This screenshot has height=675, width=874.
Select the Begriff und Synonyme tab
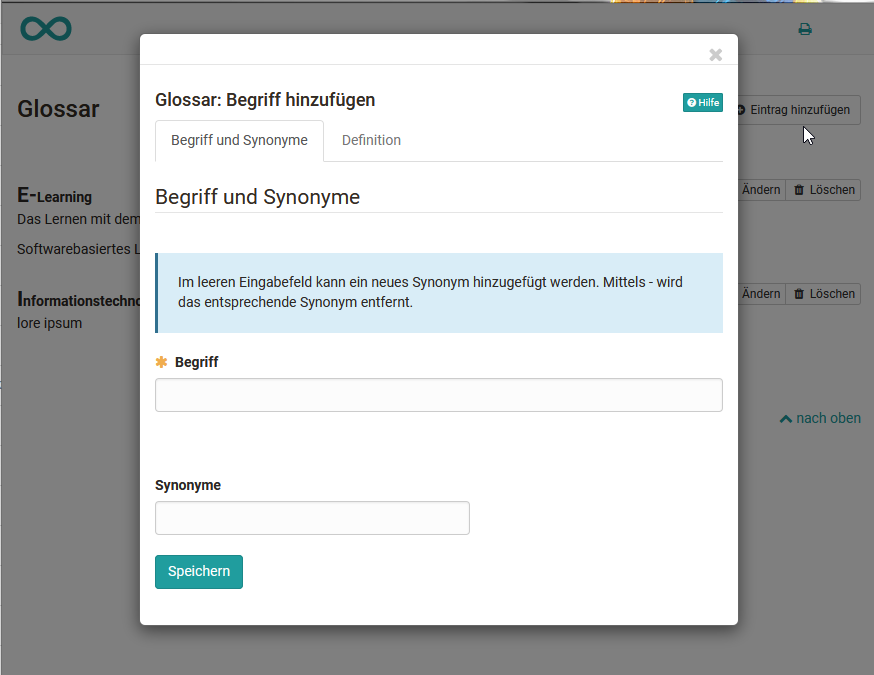point(239,140)
